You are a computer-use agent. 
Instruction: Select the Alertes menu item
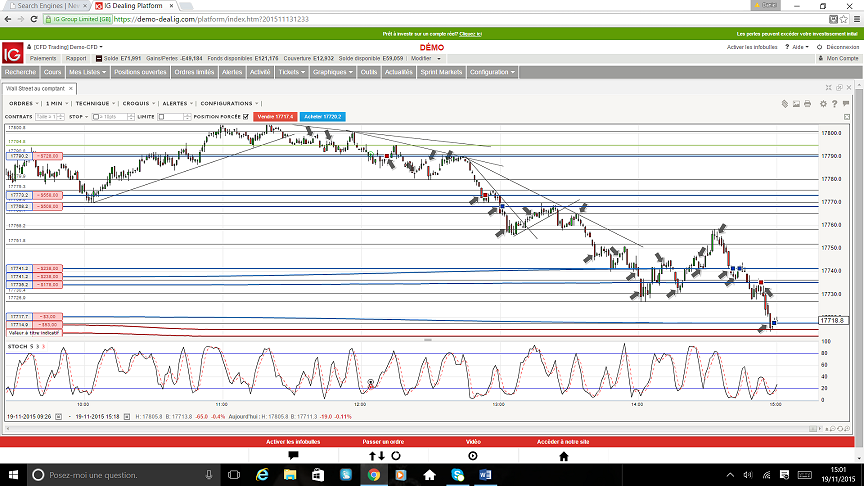[x=232, y=72]
